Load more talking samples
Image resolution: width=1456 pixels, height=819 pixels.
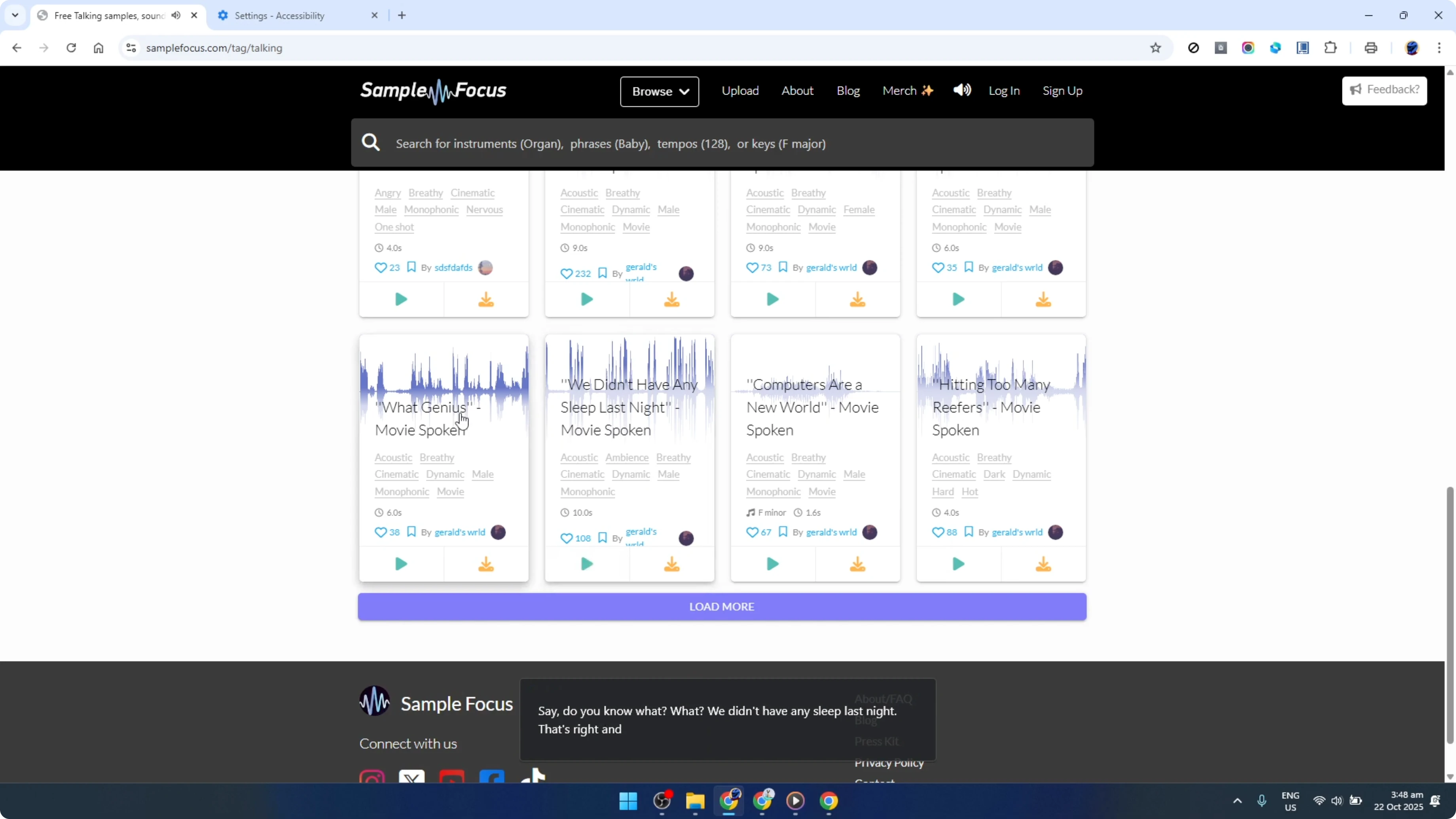coord(722,607)
